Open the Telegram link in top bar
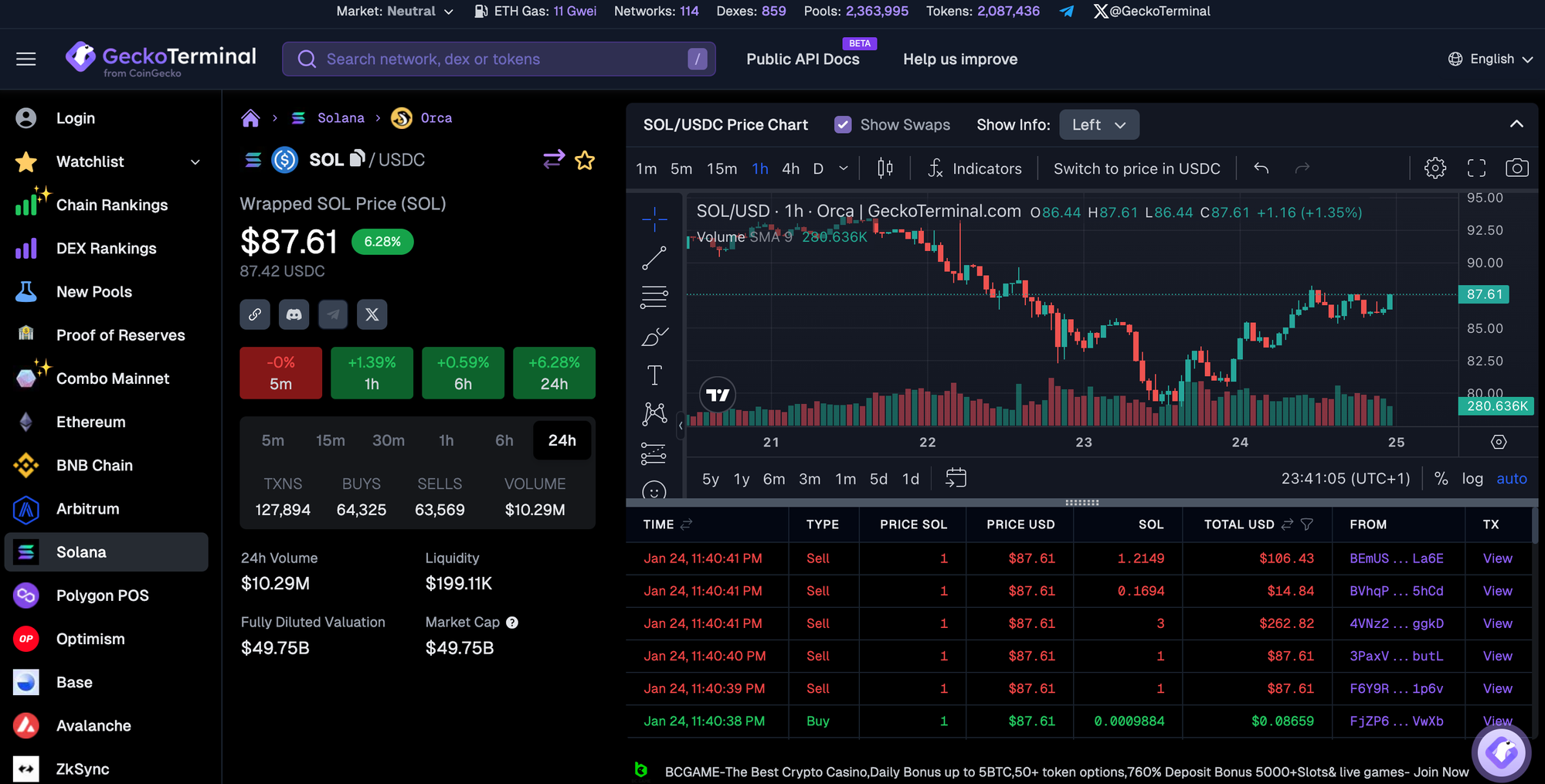 pos(1067,12)
